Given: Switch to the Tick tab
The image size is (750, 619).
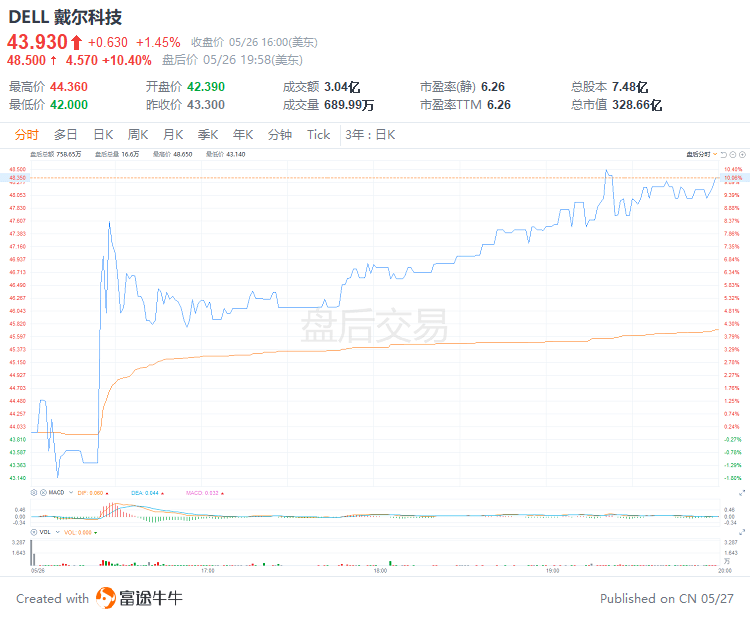Looking at the screenshot, I should pyautogui.click(x=319, y=135).
